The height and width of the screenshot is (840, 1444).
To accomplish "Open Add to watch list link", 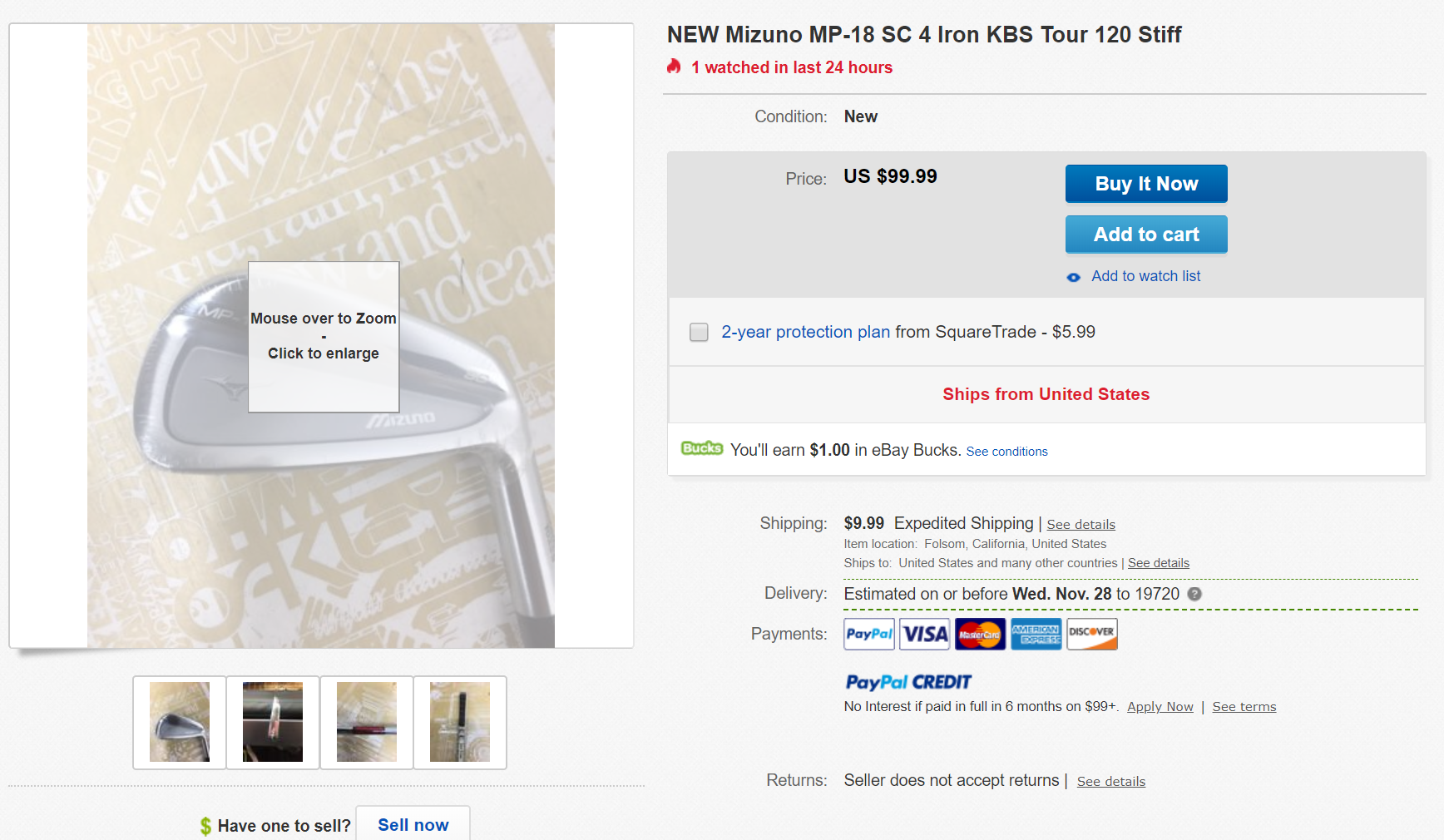I will pos(1145,276).
